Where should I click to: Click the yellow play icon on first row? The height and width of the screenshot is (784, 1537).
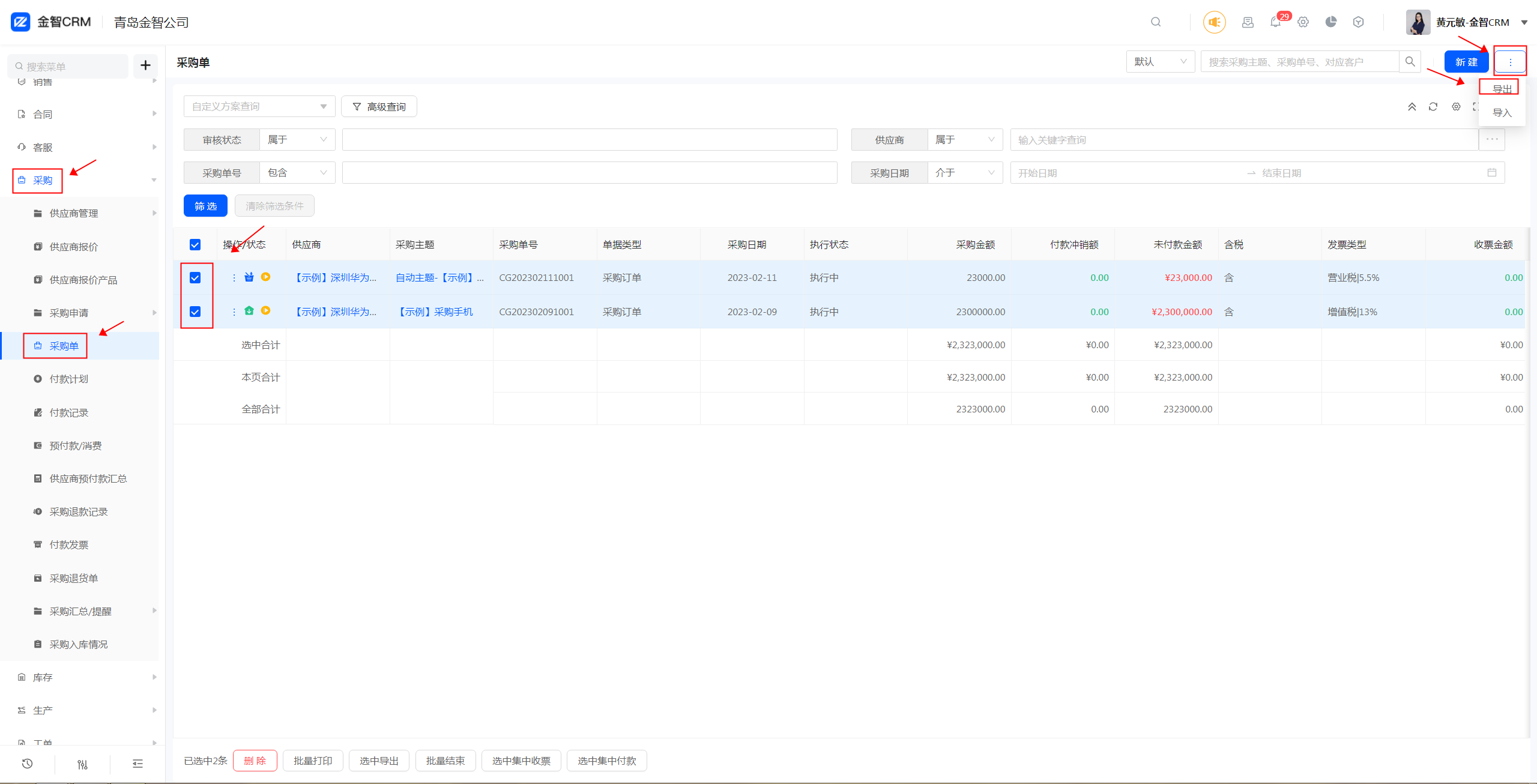coord(266,277)
